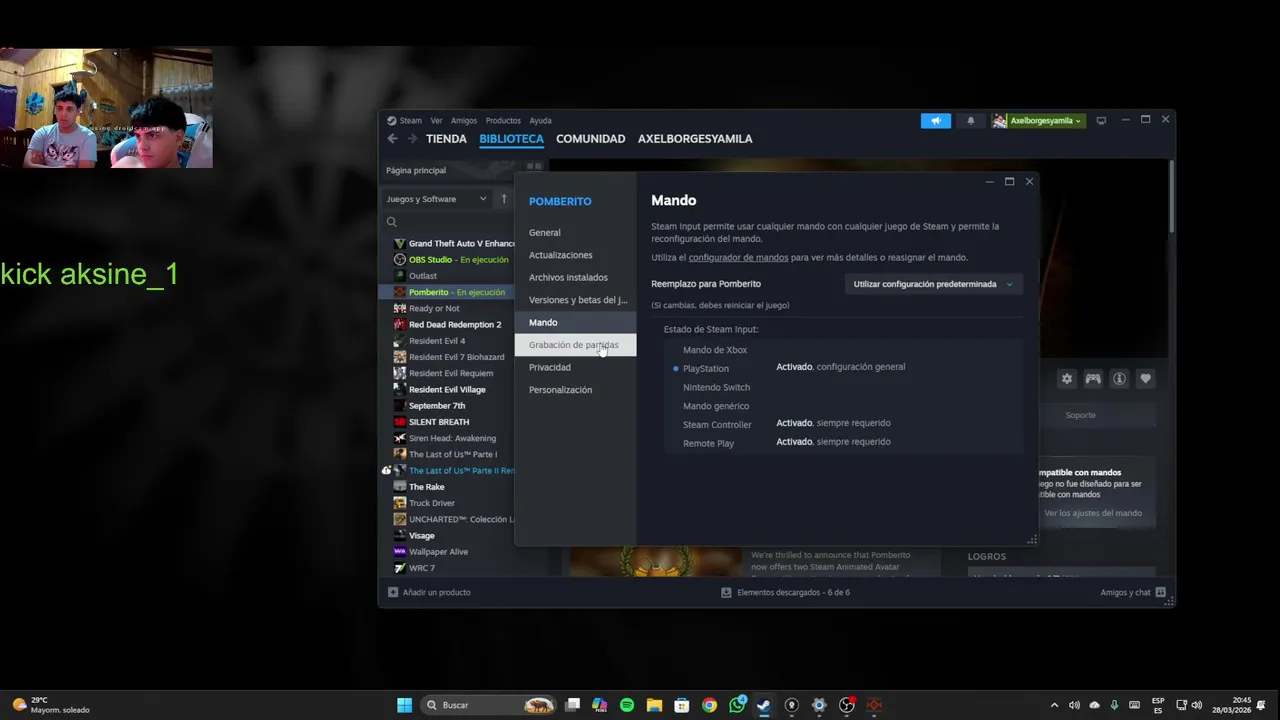Image resolution: width=1280 pixels, height=720 pixels.
Task: Select Personalización in properties sidebar
Action: 575,390
